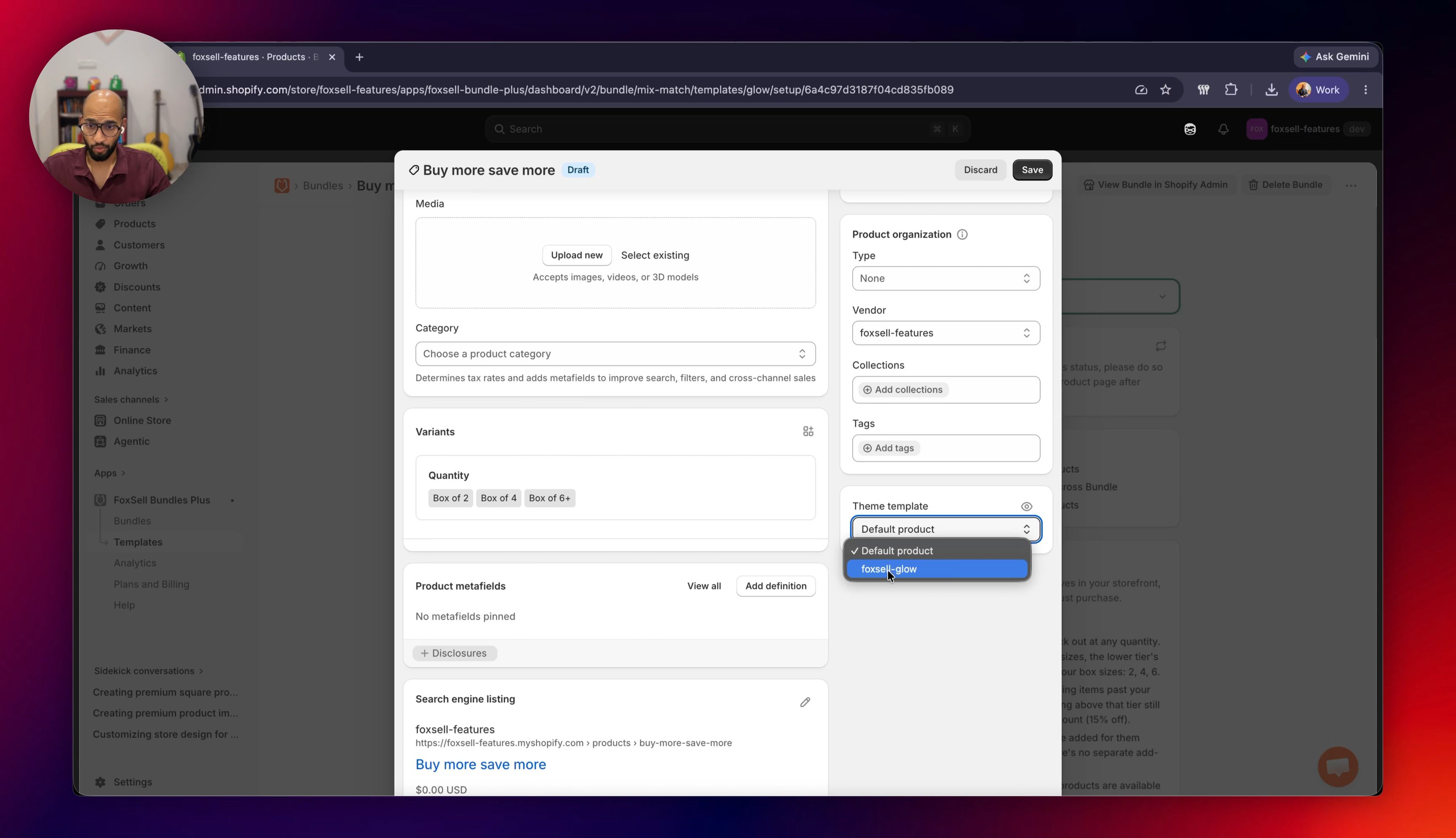Open Products in the Shopify sidebar

pyautogui.click(x=134, y=224)
